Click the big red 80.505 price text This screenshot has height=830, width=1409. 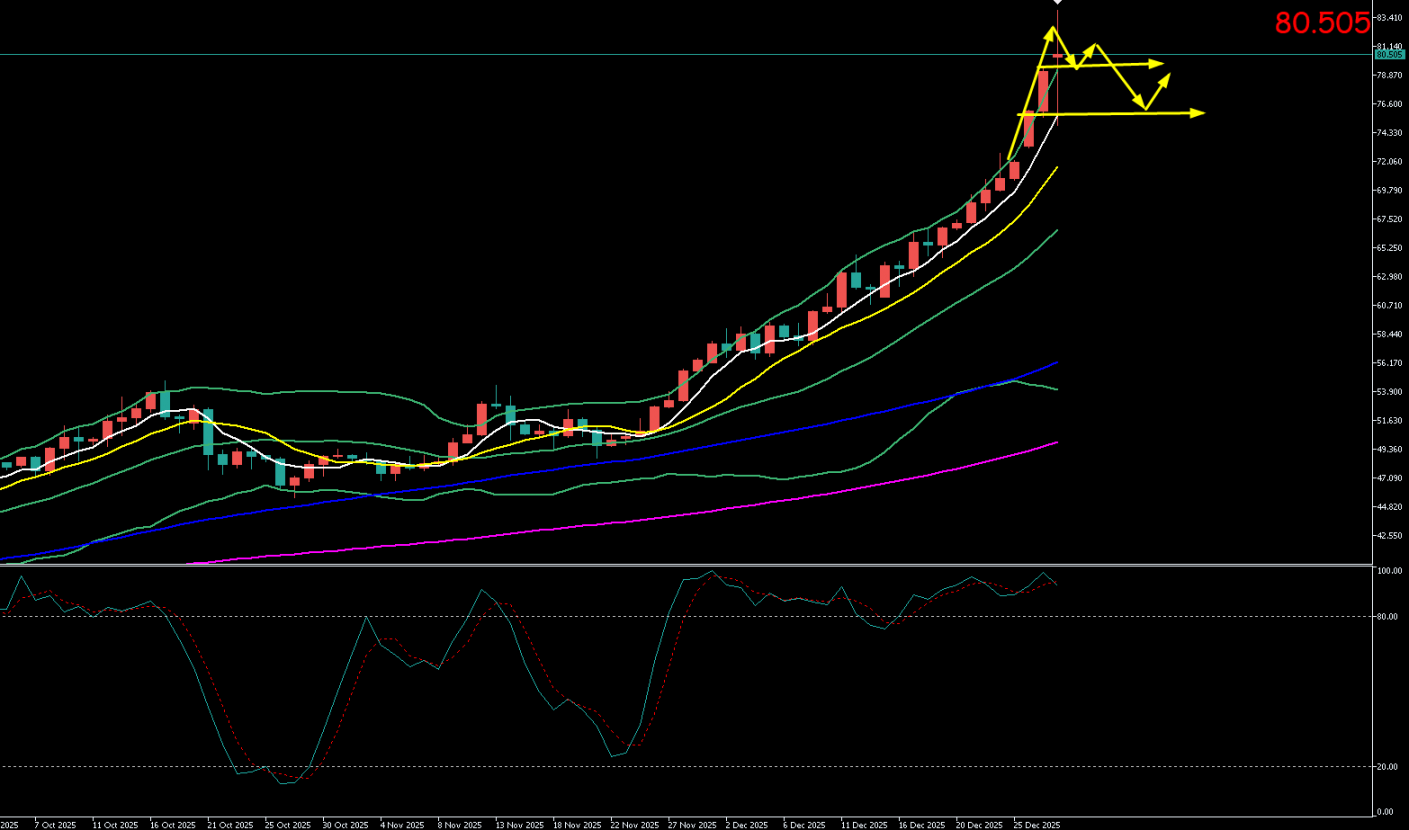point(1321,24)
